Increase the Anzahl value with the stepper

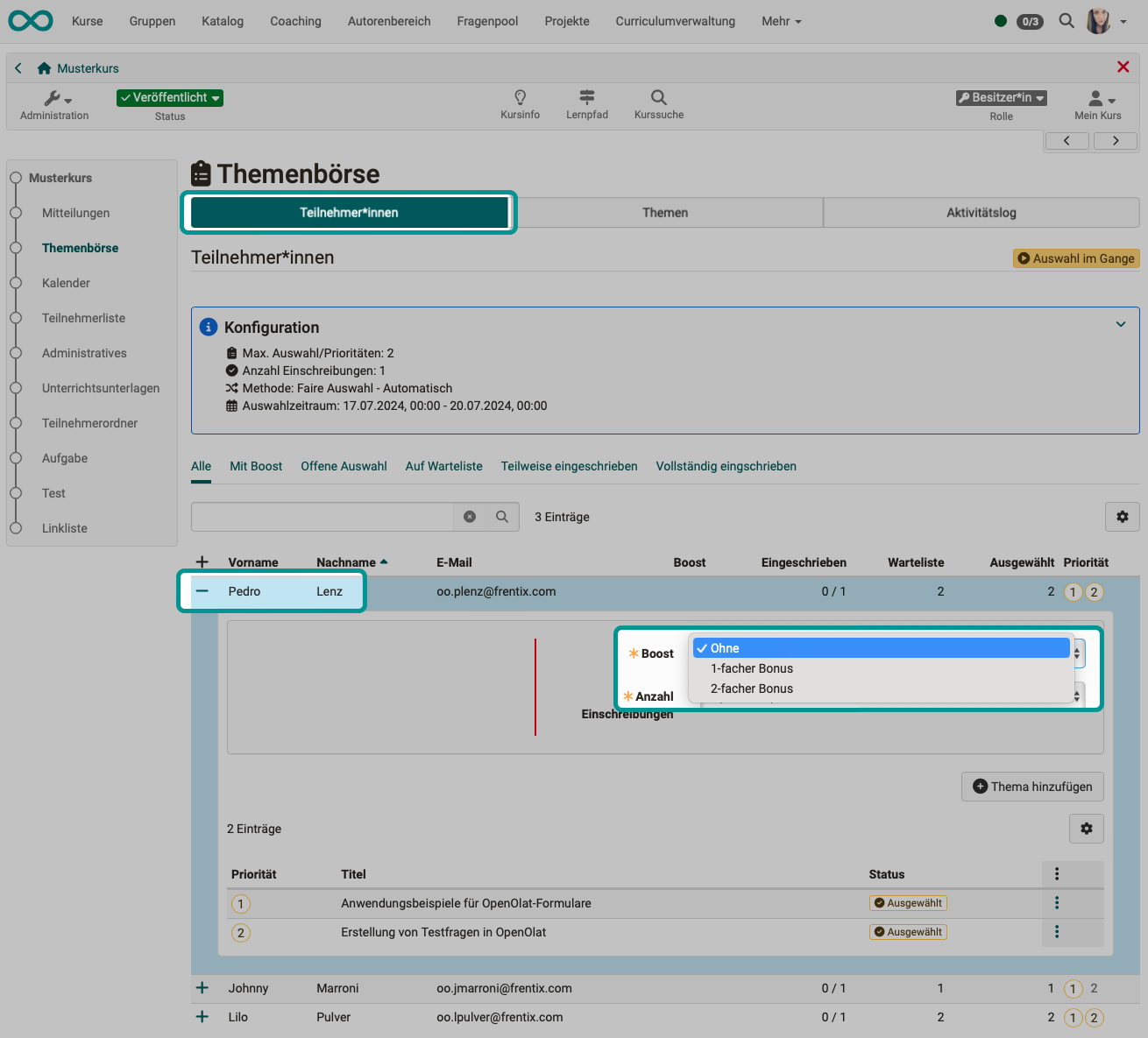(1075, 691)
